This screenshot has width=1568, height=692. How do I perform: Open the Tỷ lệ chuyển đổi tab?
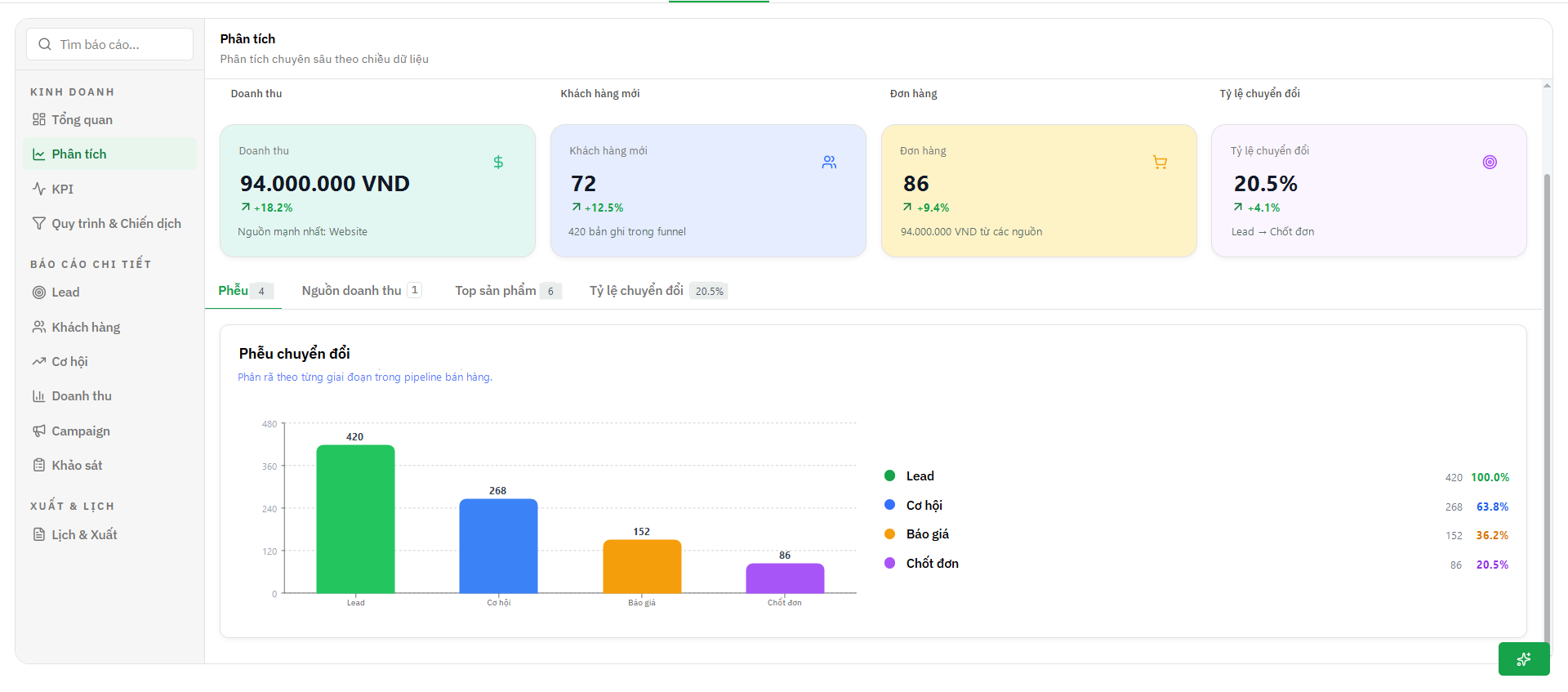tap(657, 291)
